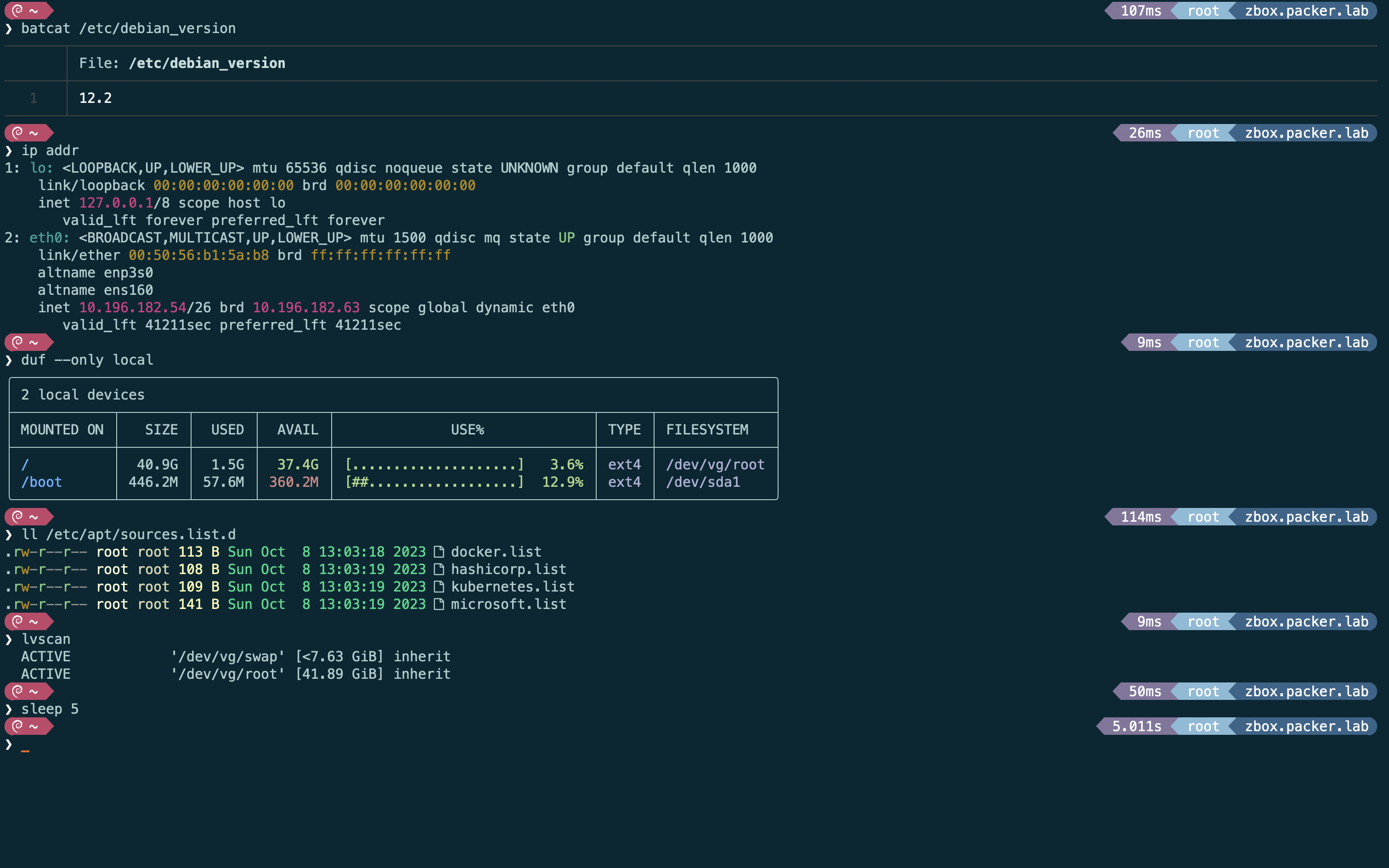This screenshot has width=1389, height=868.
Task: Click the empty command prompt cursor line
Action: point(25,744)
